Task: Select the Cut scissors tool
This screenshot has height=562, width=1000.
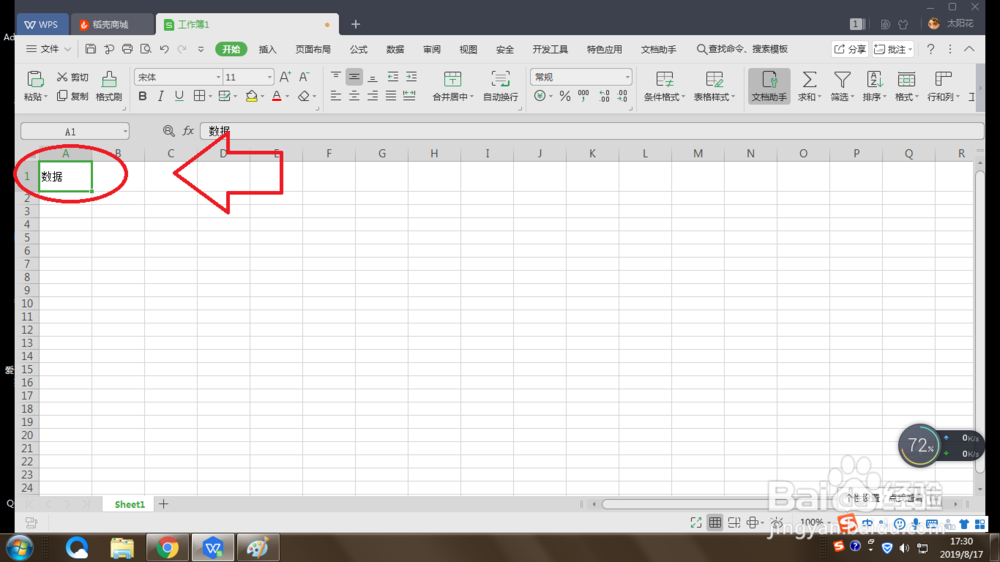Action: click(72, 77)
